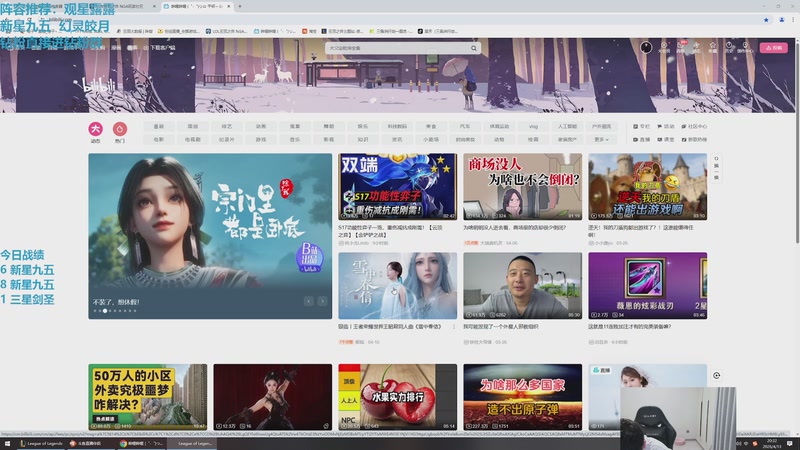Select the 动画 category
The height and width of the screenshot is (450, 800).
click(261, 126)
